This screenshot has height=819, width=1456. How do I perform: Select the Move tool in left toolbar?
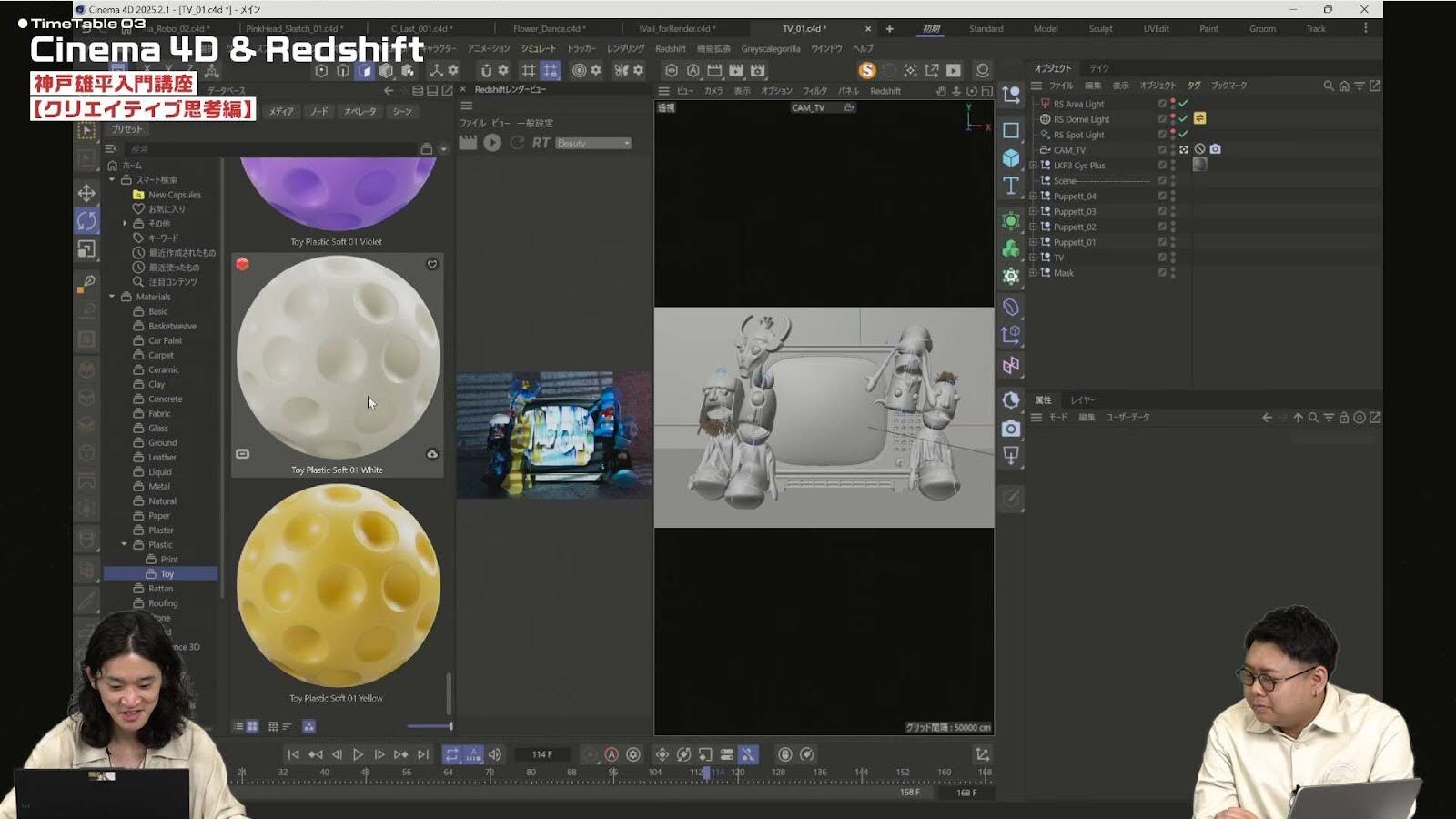(86, 193)
